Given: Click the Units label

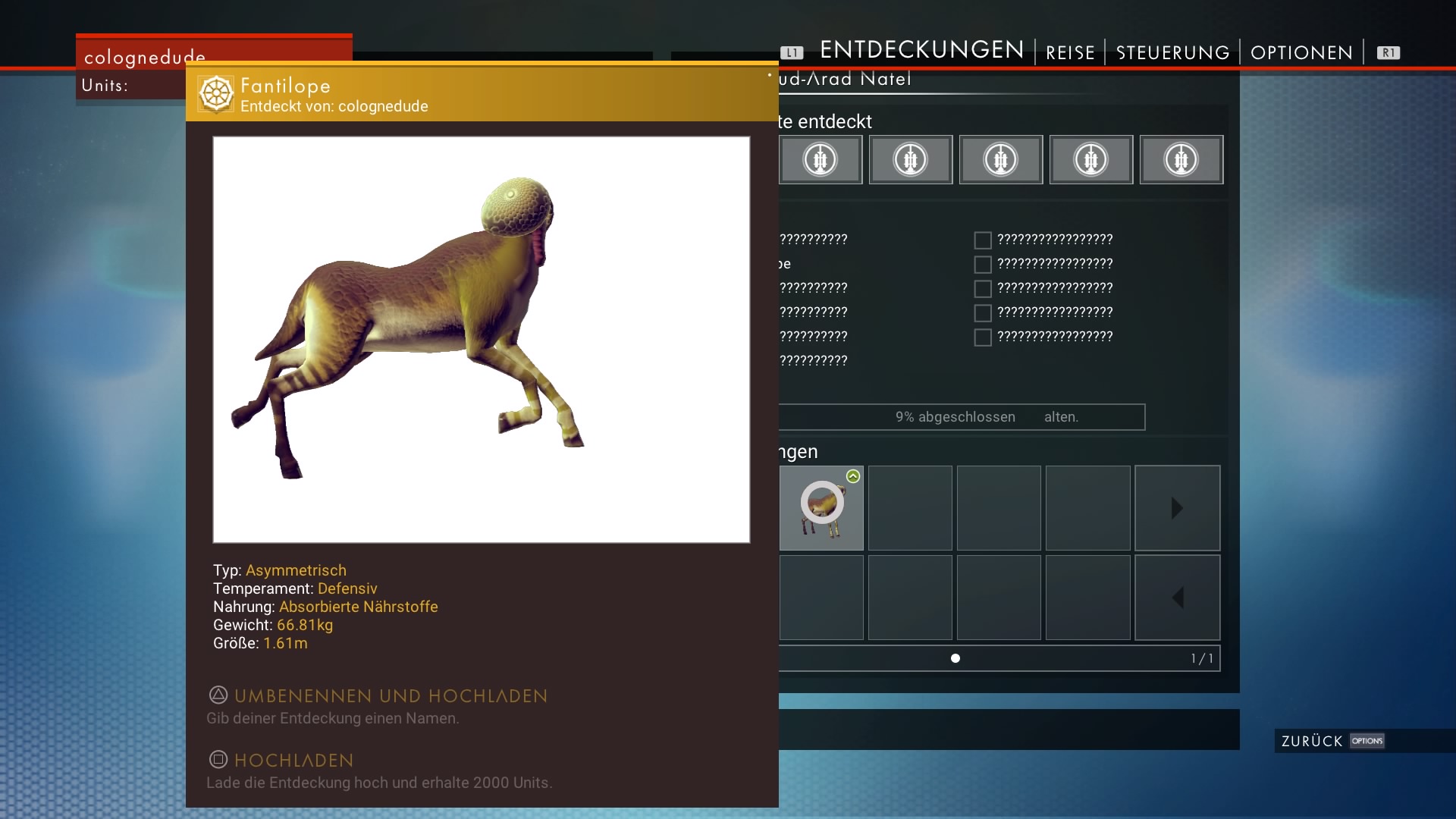Looking at the screenshot, I should click(105, 85).
